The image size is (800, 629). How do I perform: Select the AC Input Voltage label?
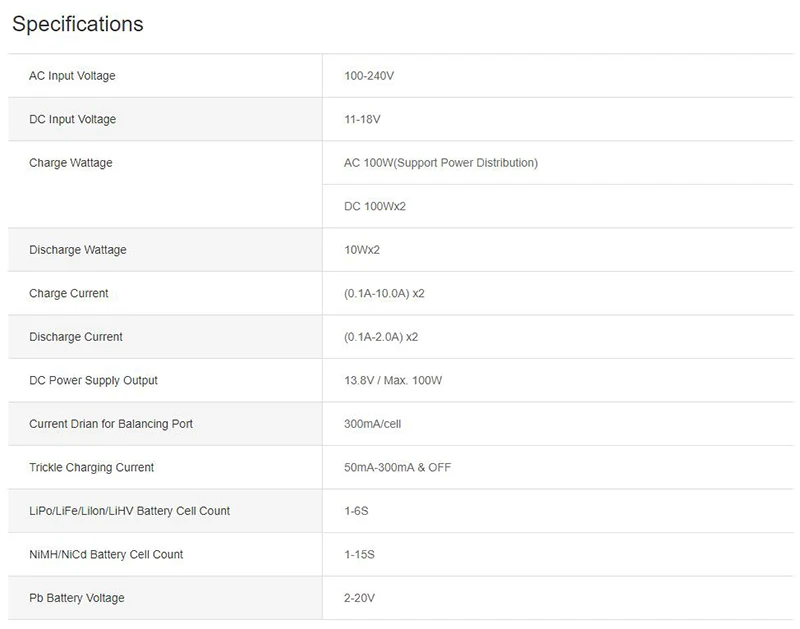pos(72,76)
